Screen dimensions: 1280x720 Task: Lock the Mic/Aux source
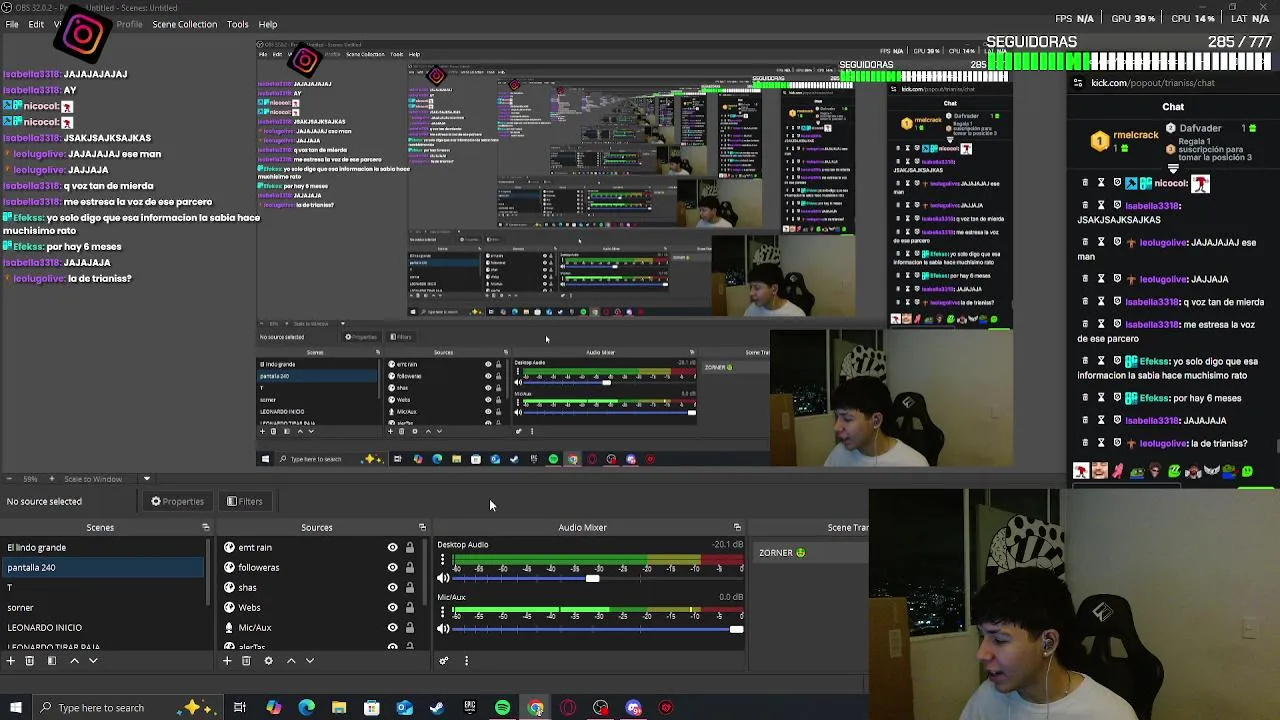(409, 627)
